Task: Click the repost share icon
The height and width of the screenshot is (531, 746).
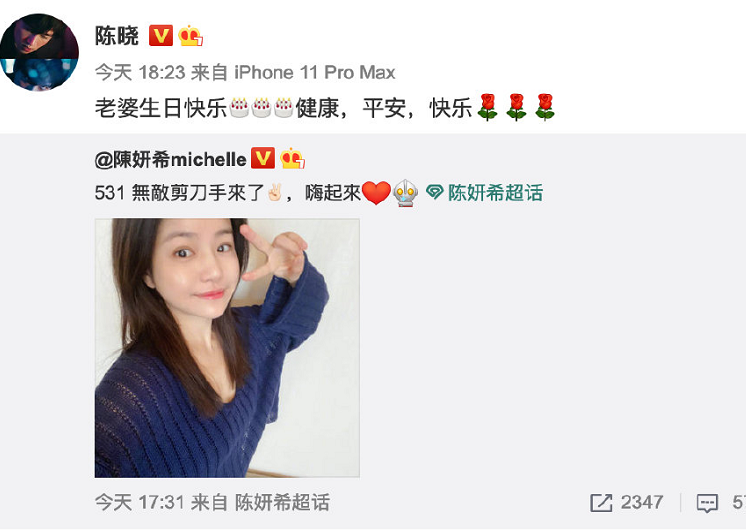Action: [601, 503]
